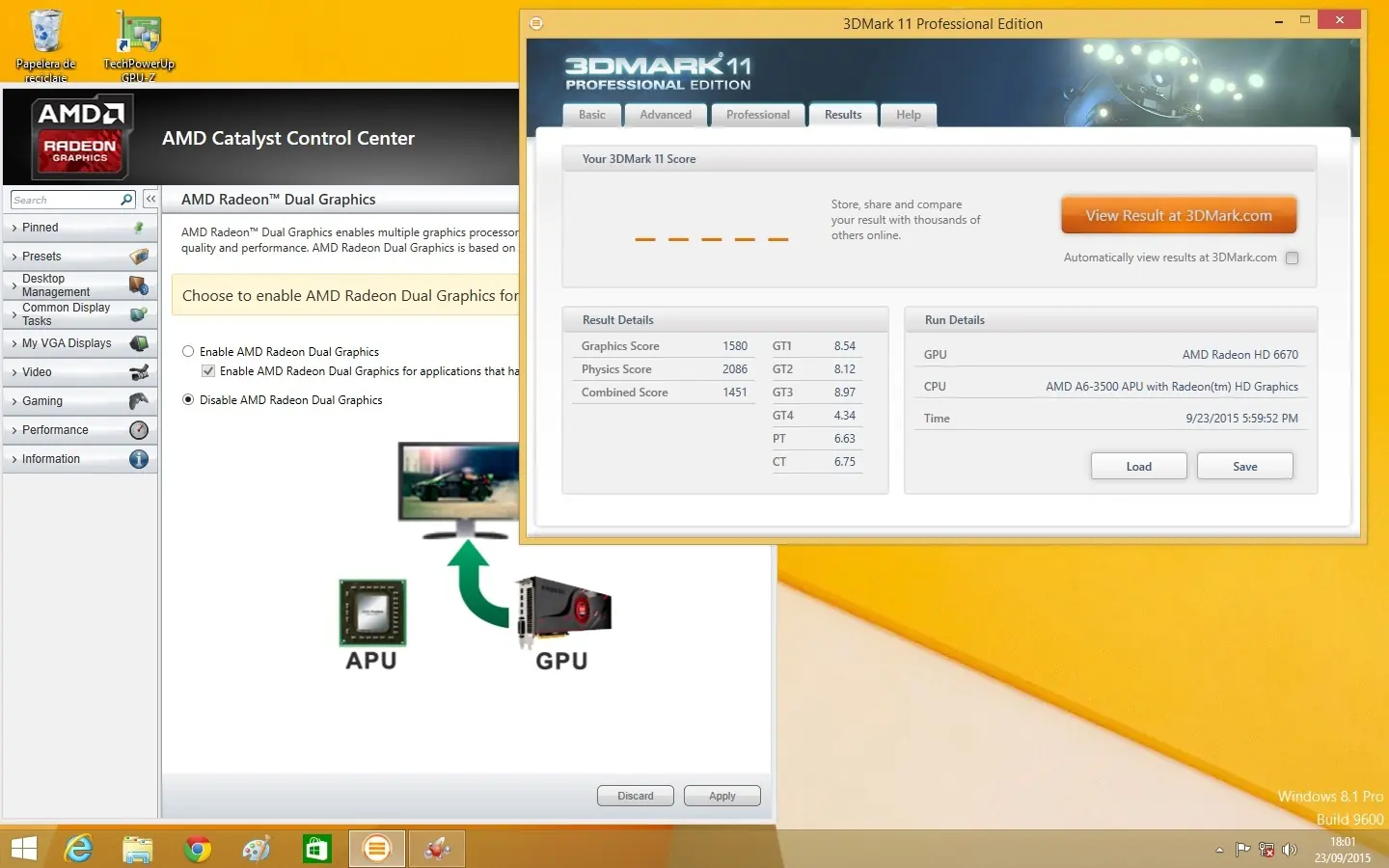Show hidden system tray icons arrow

click(1219, 850)
